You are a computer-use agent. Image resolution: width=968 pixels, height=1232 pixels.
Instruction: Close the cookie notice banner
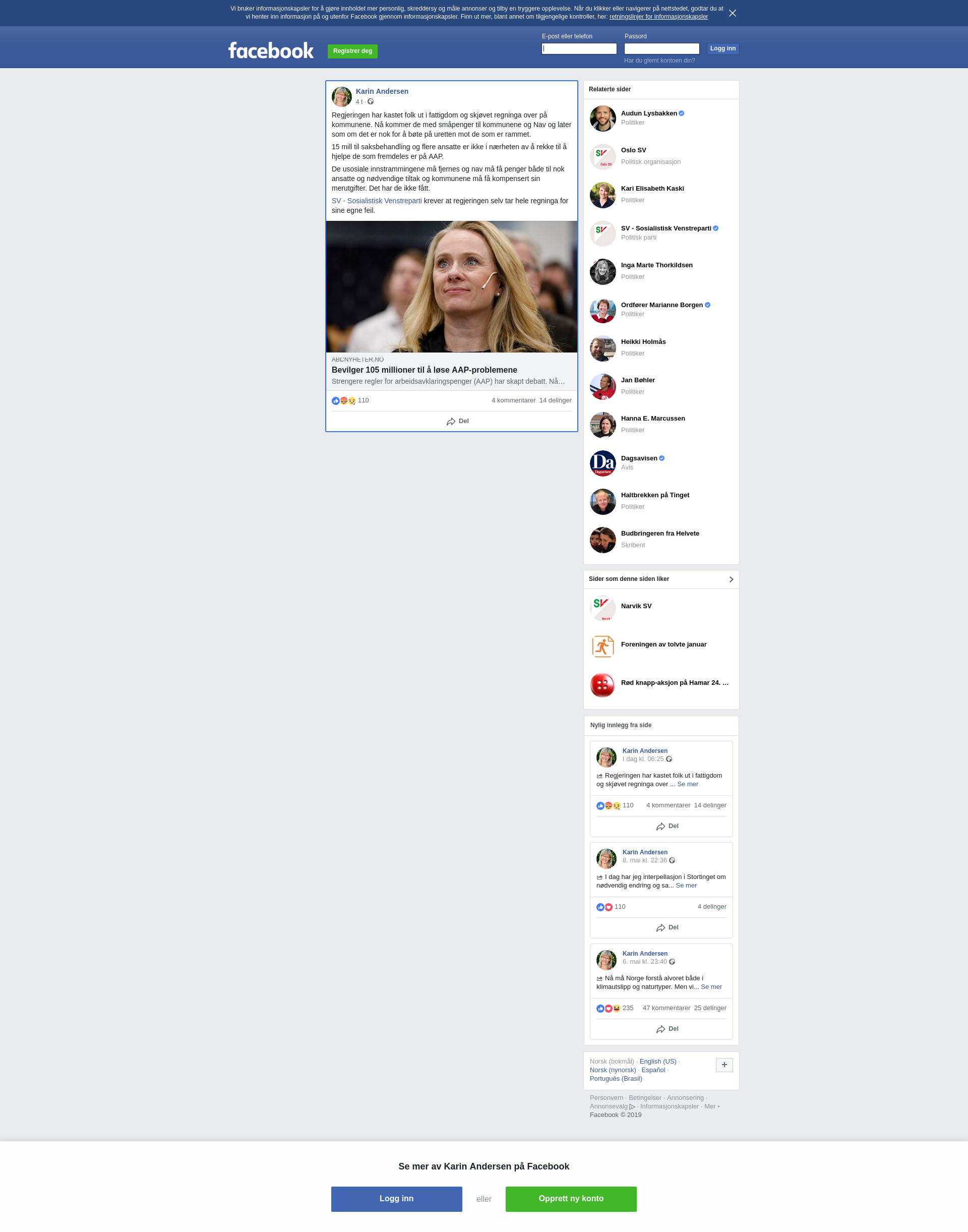point(732,13)
